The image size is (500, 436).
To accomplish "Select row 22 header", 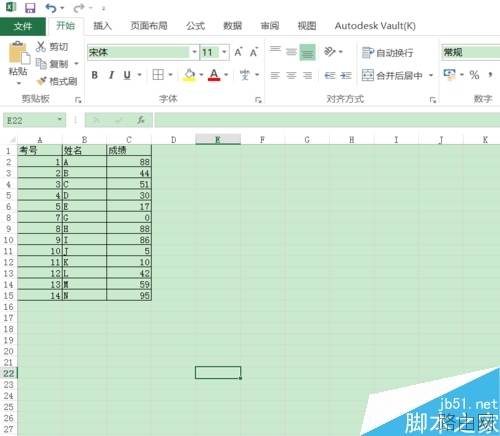I will click(x=9, y=373).
